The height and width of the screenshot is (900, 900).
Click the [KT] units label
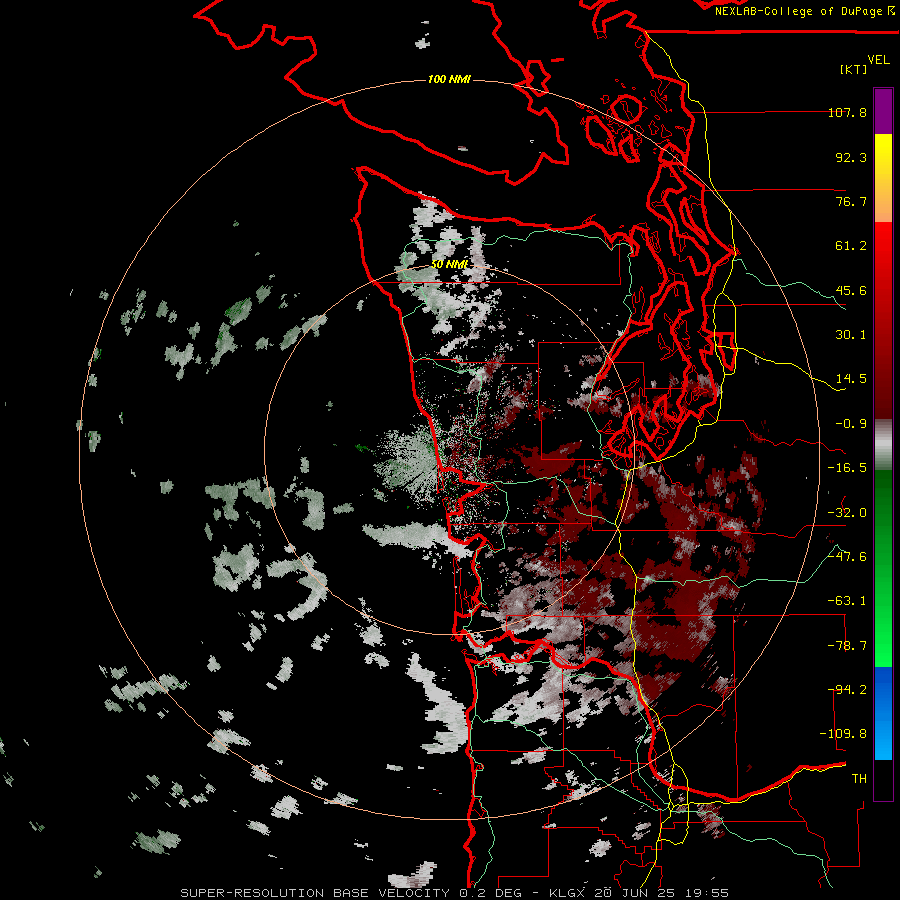coord(853,69)
